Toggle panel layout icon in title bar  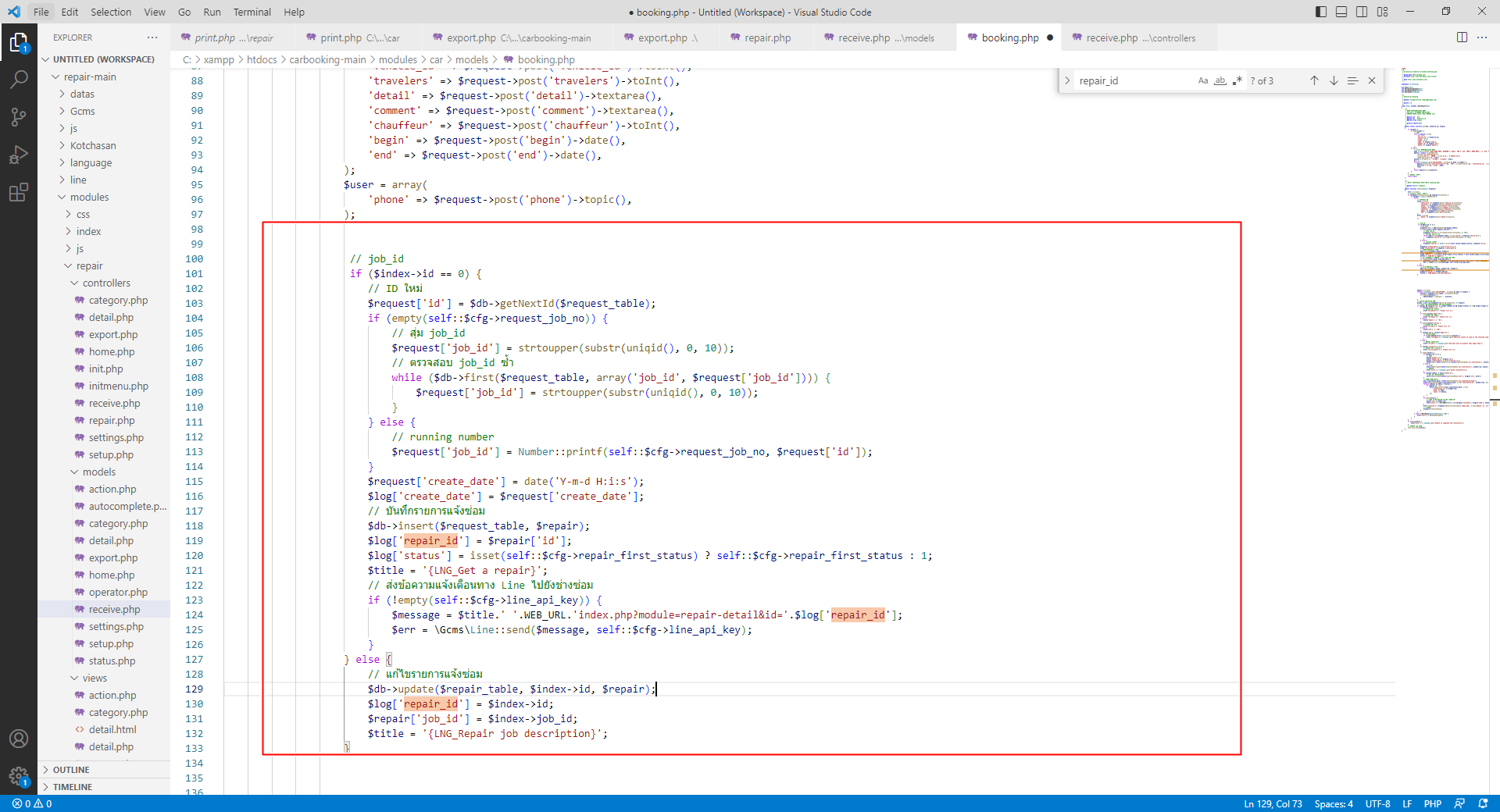(1341, 12)
